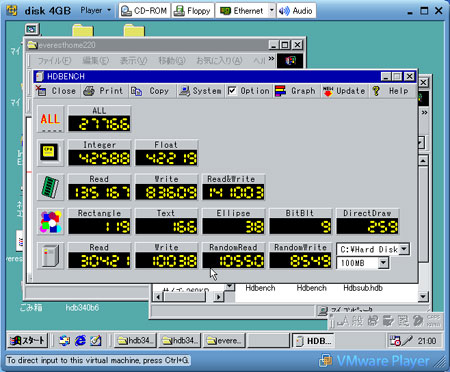Expand the C:\Hard Disk drive dropdown

coord(404,249)
